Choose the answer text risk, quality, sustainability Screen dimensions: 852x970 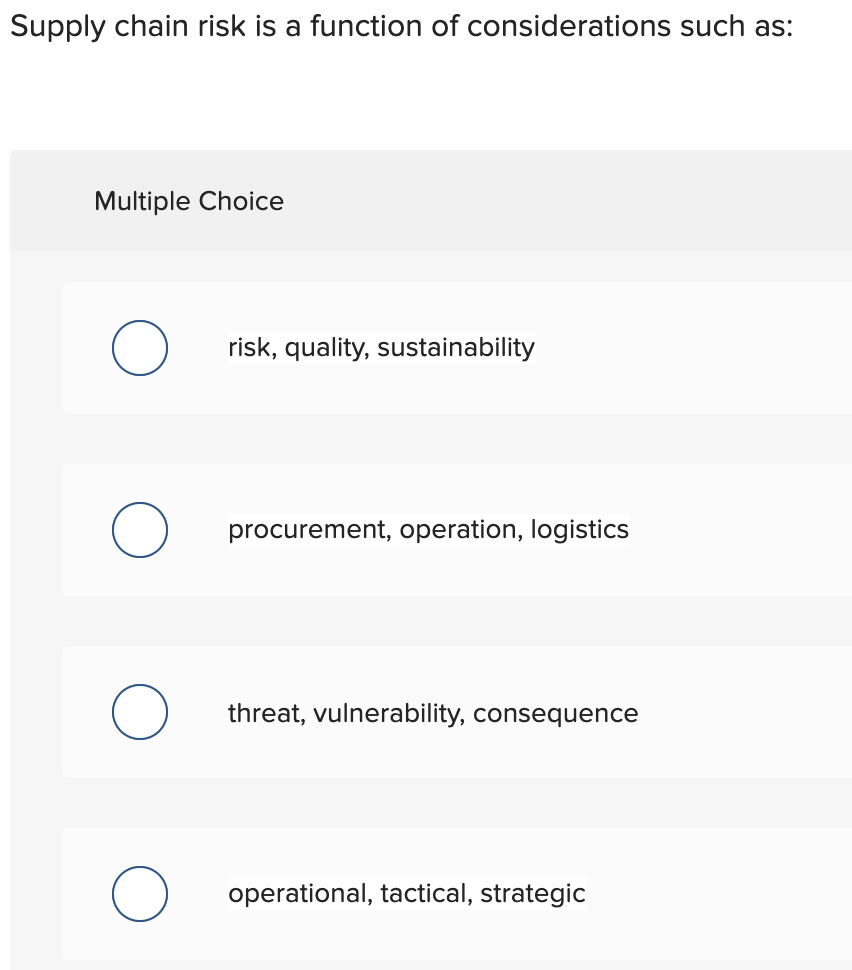[x=381, y=347]
